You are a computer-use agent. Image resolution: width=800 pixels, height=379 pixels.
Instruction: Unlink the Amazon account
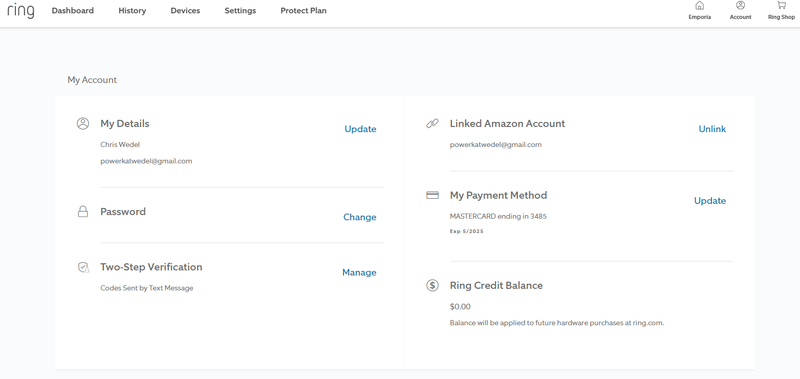712,129
